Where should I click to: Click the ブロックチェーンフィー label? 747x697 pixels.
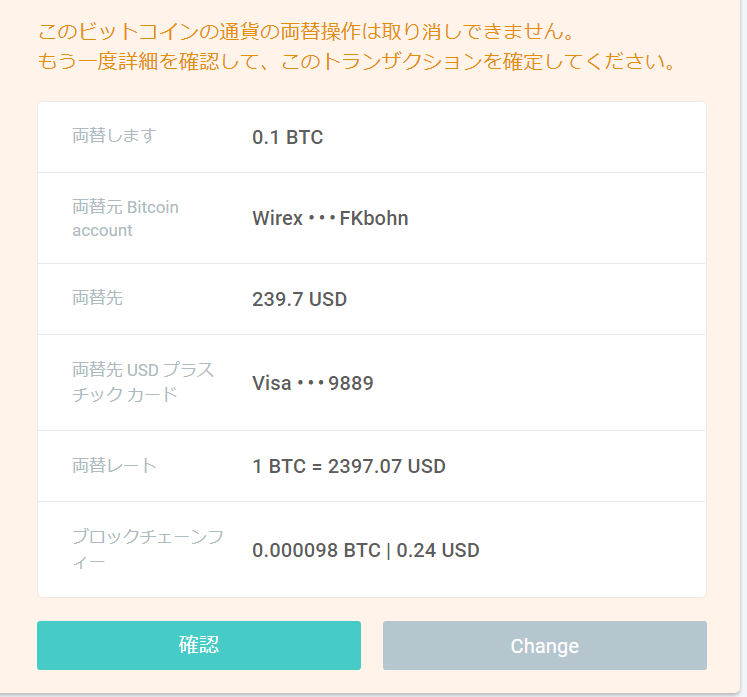[x=148, y=549]
